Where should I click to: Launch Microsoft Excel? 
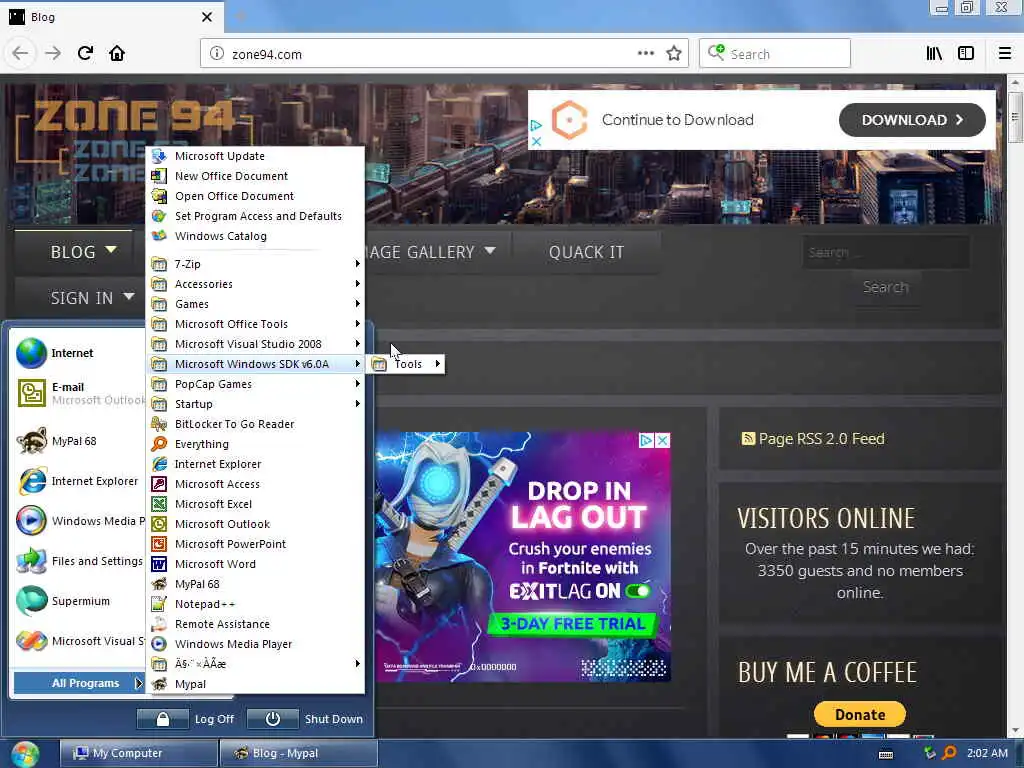click(255, 504)
